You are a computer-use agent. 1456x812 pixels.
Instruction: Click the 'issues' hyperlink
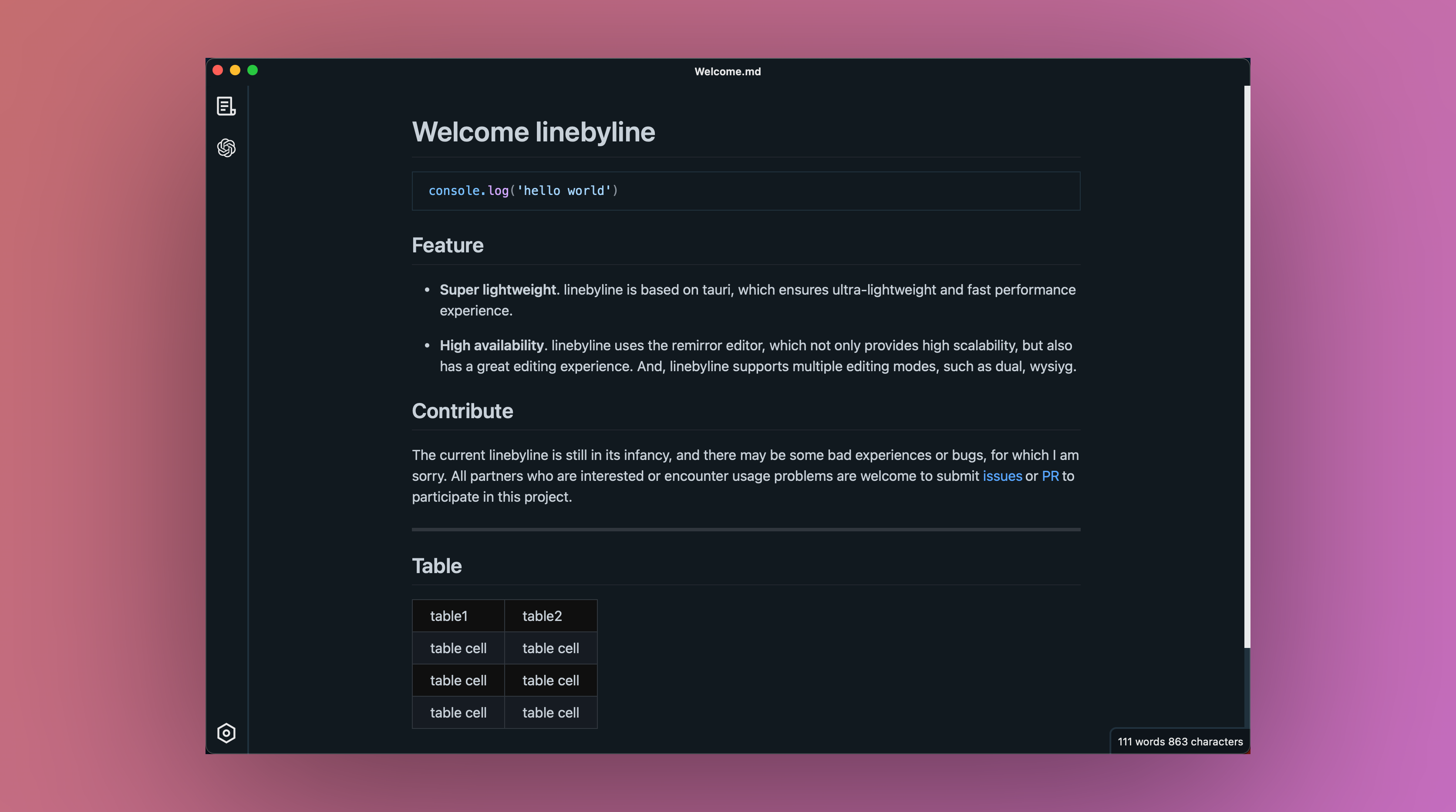[x=1002, y=476]
